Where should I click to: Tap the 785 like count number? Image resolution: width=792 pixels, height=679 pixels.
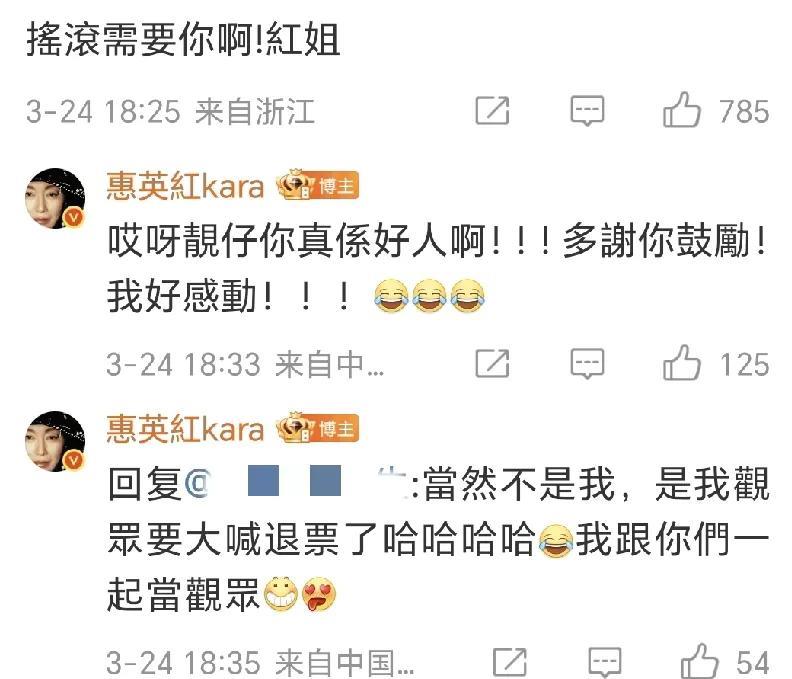point(745,111)
